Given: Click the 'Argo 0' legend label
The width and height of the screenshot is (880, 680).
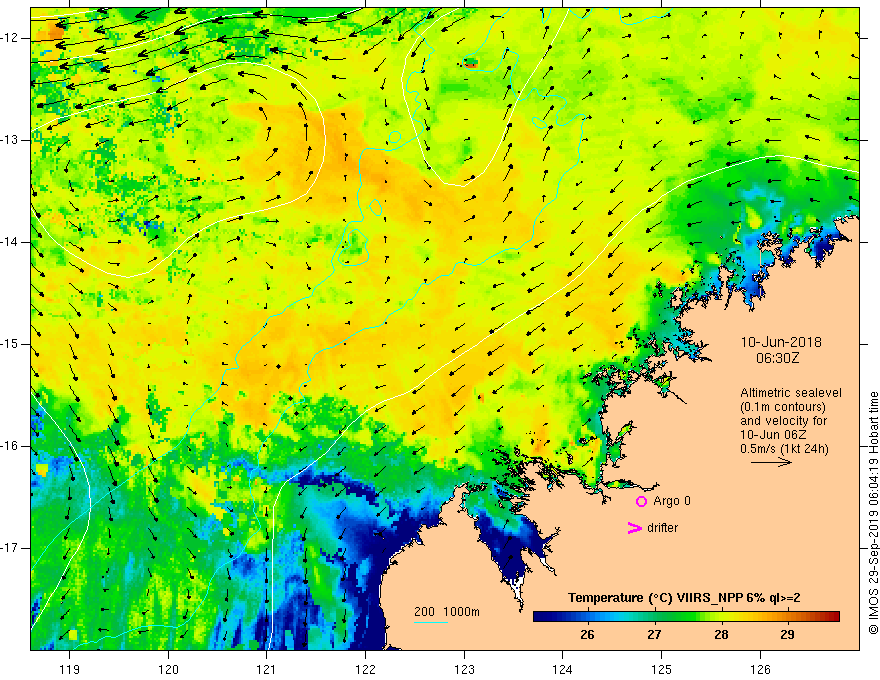Looking at the screenshot, I should (672, 501).
